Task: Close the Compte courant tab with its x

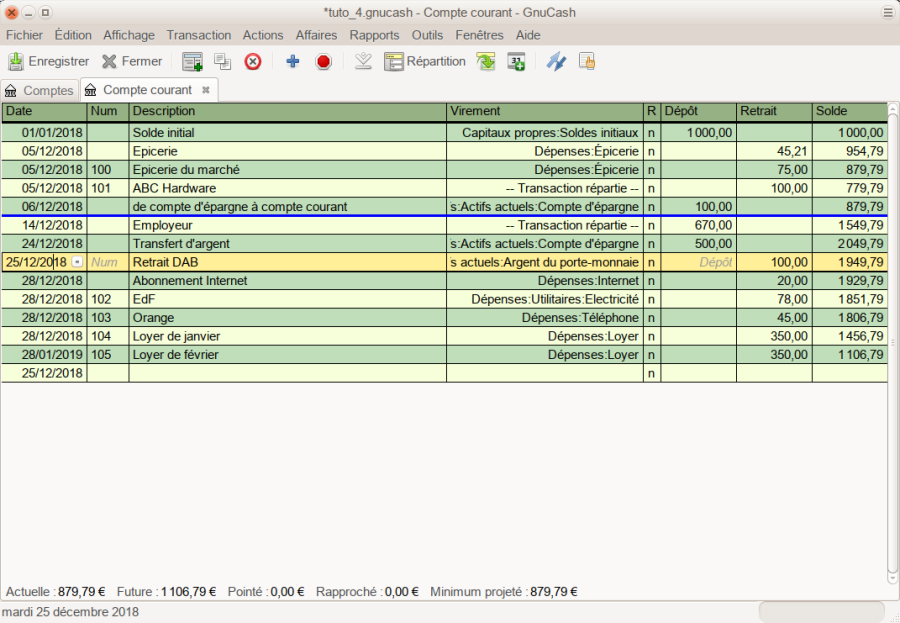Action: click(206, 90)
